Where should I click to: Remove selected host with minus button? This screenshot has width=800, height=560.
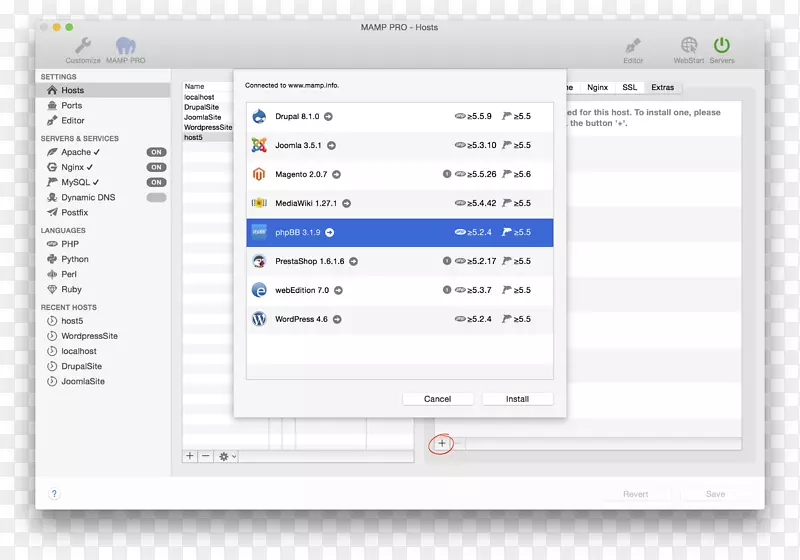click(206, 456)
